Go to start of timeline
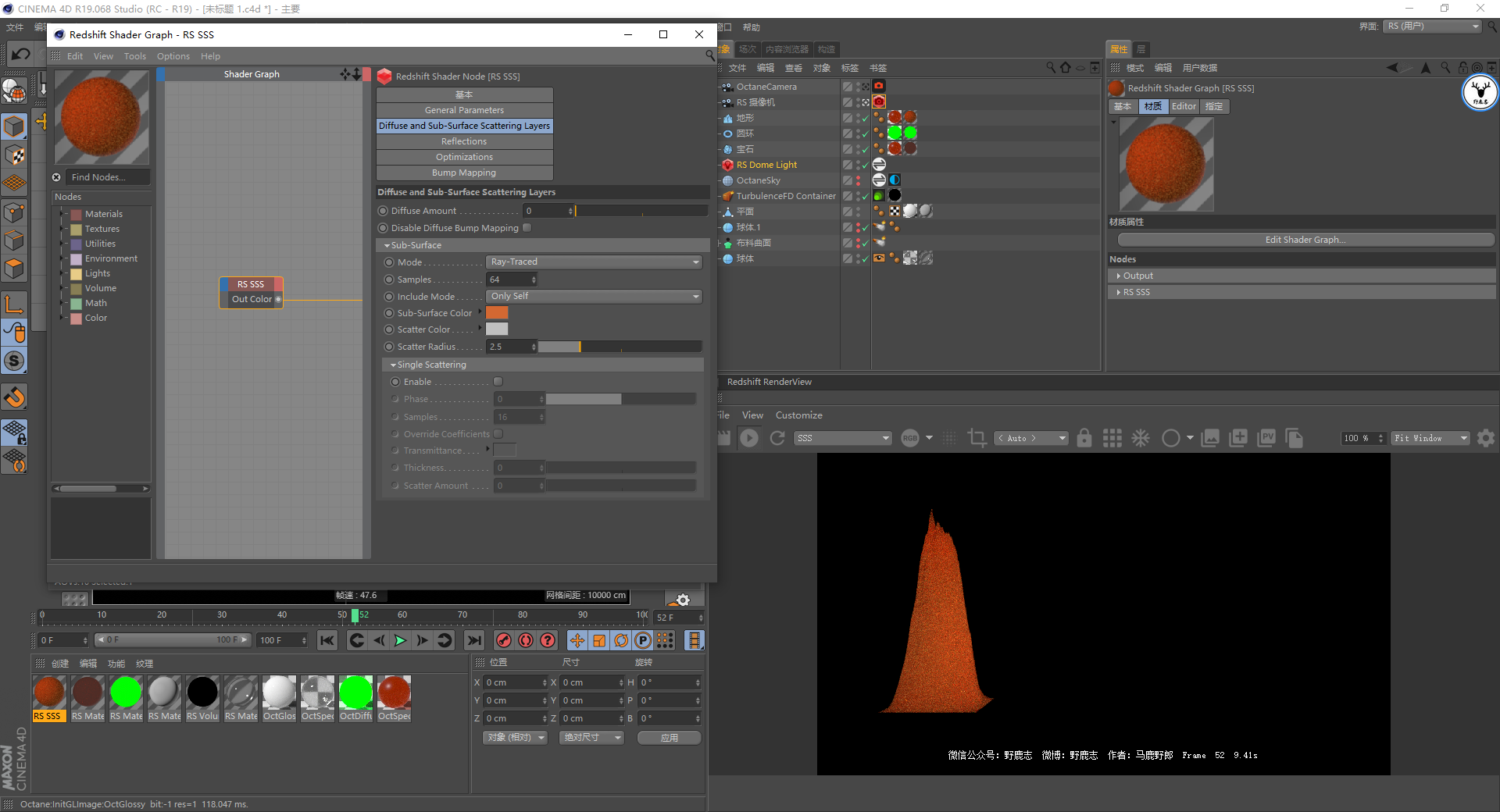The height and width of the screenshot is (812, 1500). [x=327, y=640]
